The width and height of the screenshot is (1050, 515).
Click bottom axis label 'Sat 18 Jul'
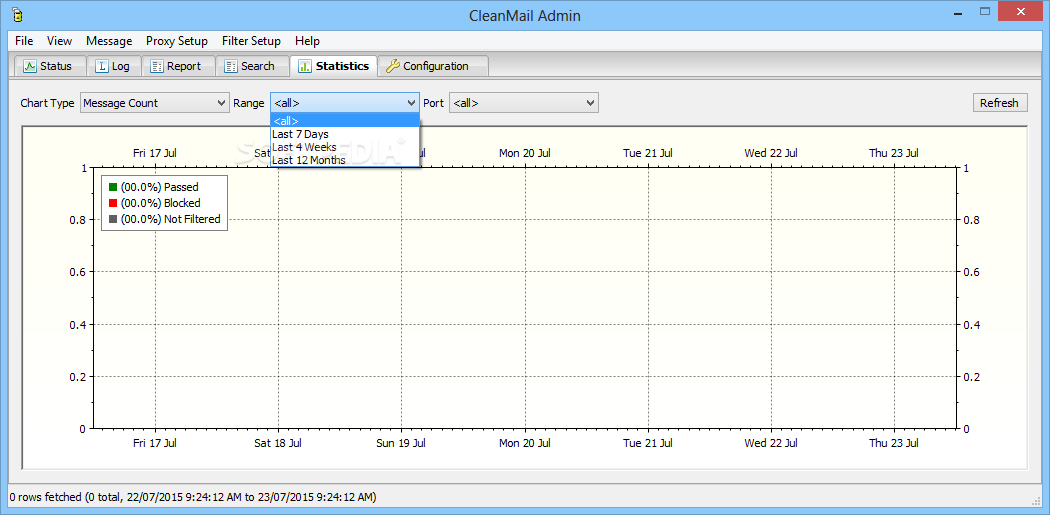tap(278, 443)
